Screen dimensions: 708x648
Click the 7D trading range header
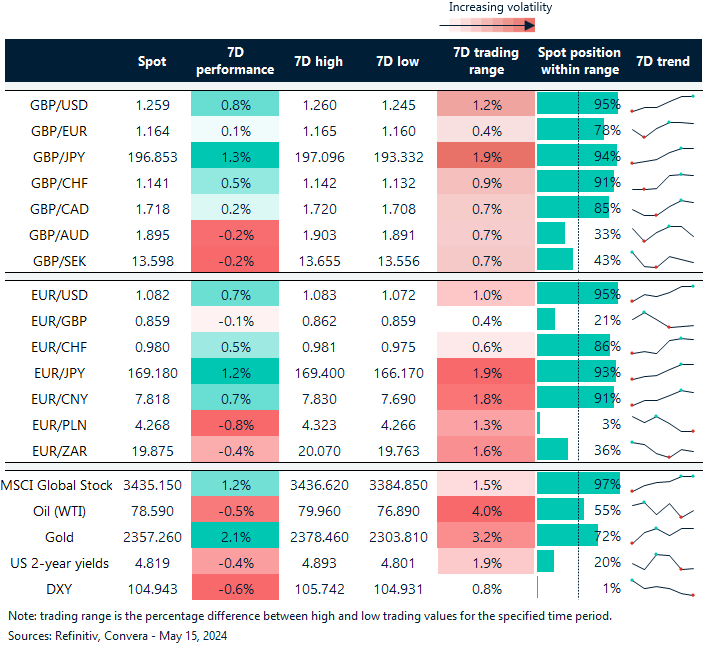[x=485, y=61]
